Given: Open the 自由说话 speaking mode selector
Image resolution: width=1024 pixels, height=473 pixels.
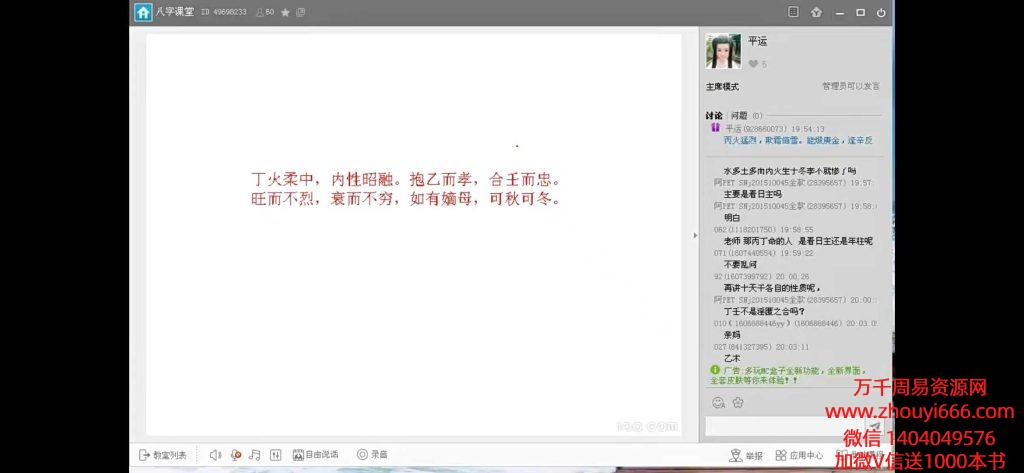Looking at the screenshot, I should 315,455.
